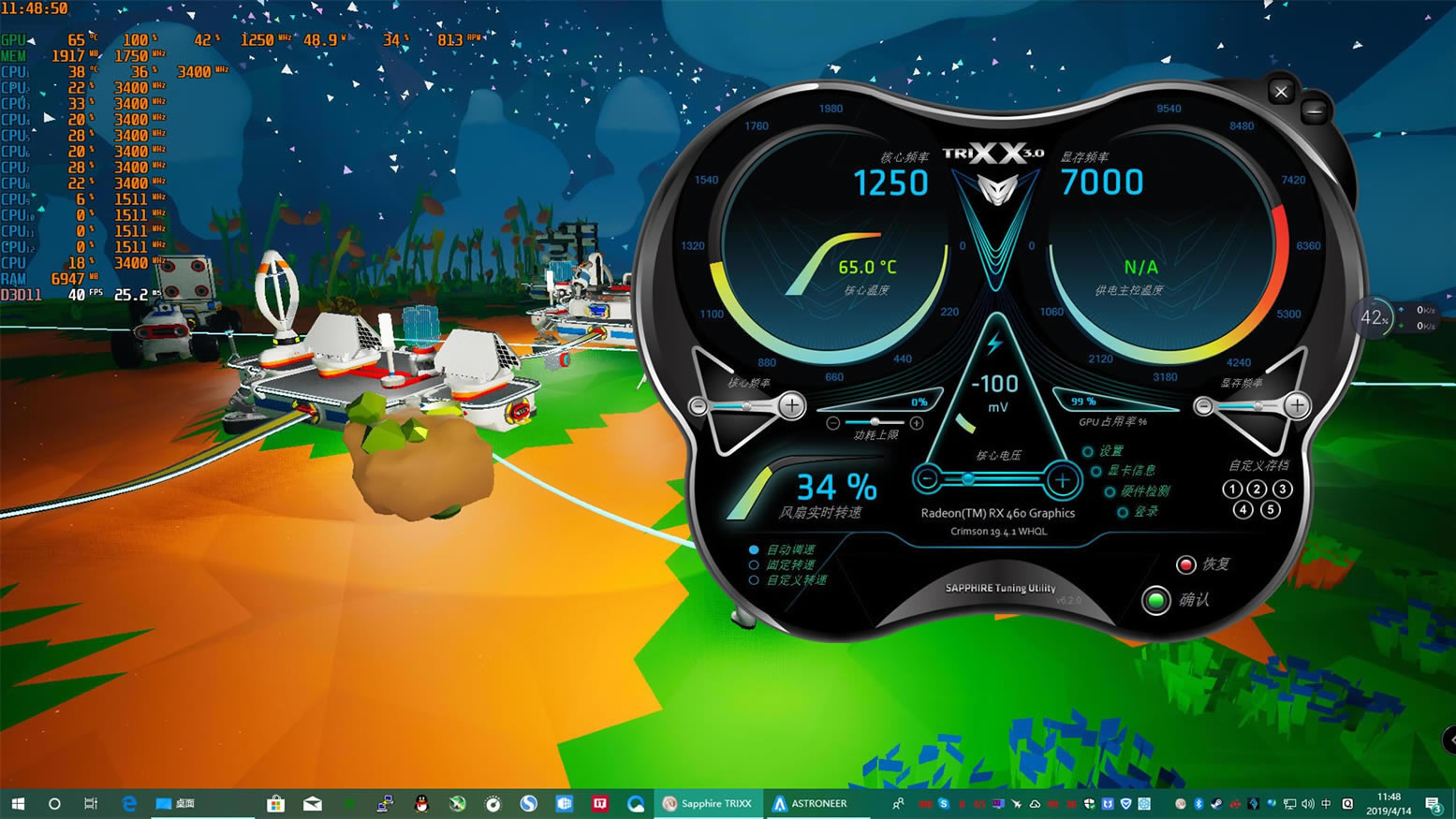Increase core voltage with plus button
The height and width of the screenshot is (819, 1456).
[x=1063, y=480]
